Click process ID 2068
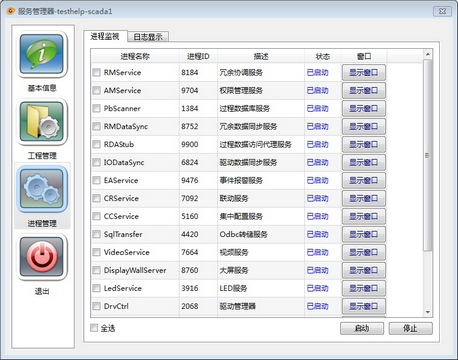Image resolution: width=458 pixels, height=360 pixels. tap(190, 306)
